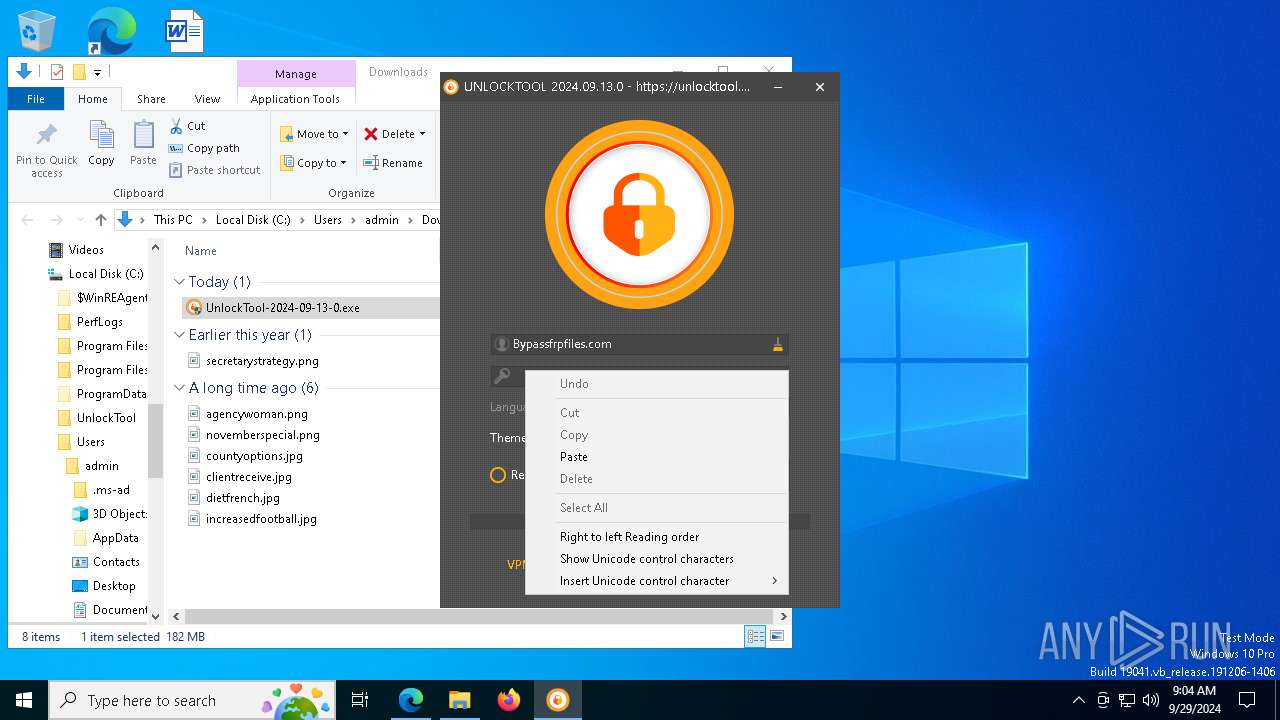The image size is (1280, 720).
Task: Open AppData folder in navigation pane
Action: [x=116, y=538]
